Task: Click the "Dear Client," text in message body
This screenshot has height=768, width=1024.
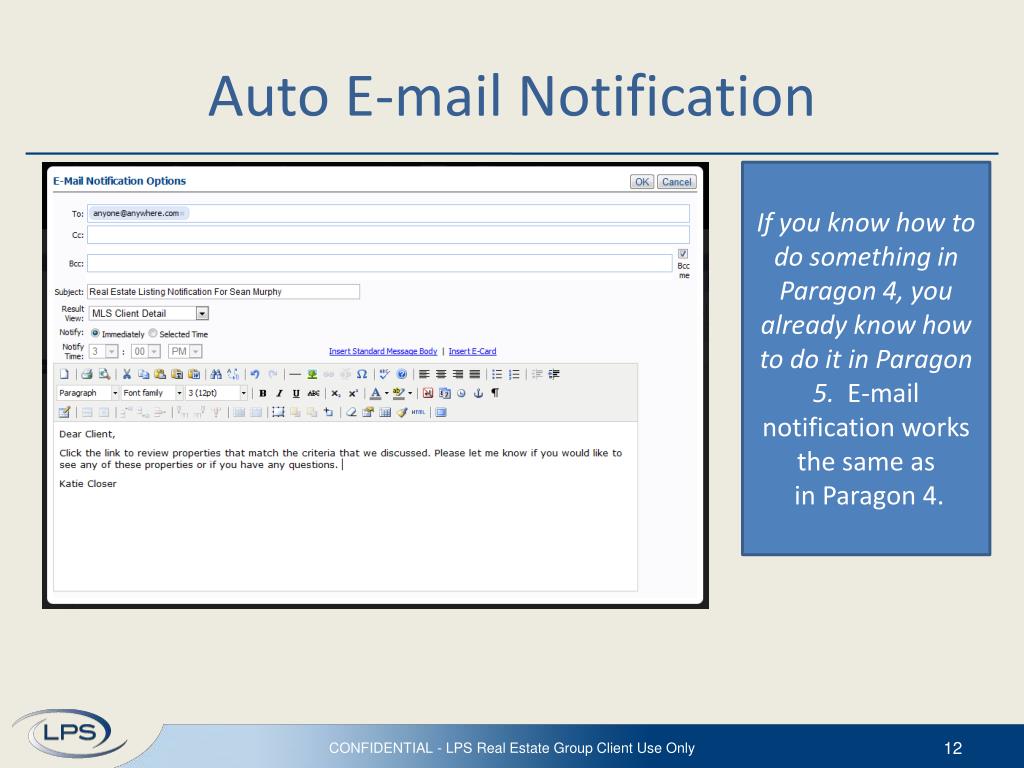Action: coord(87,434)
